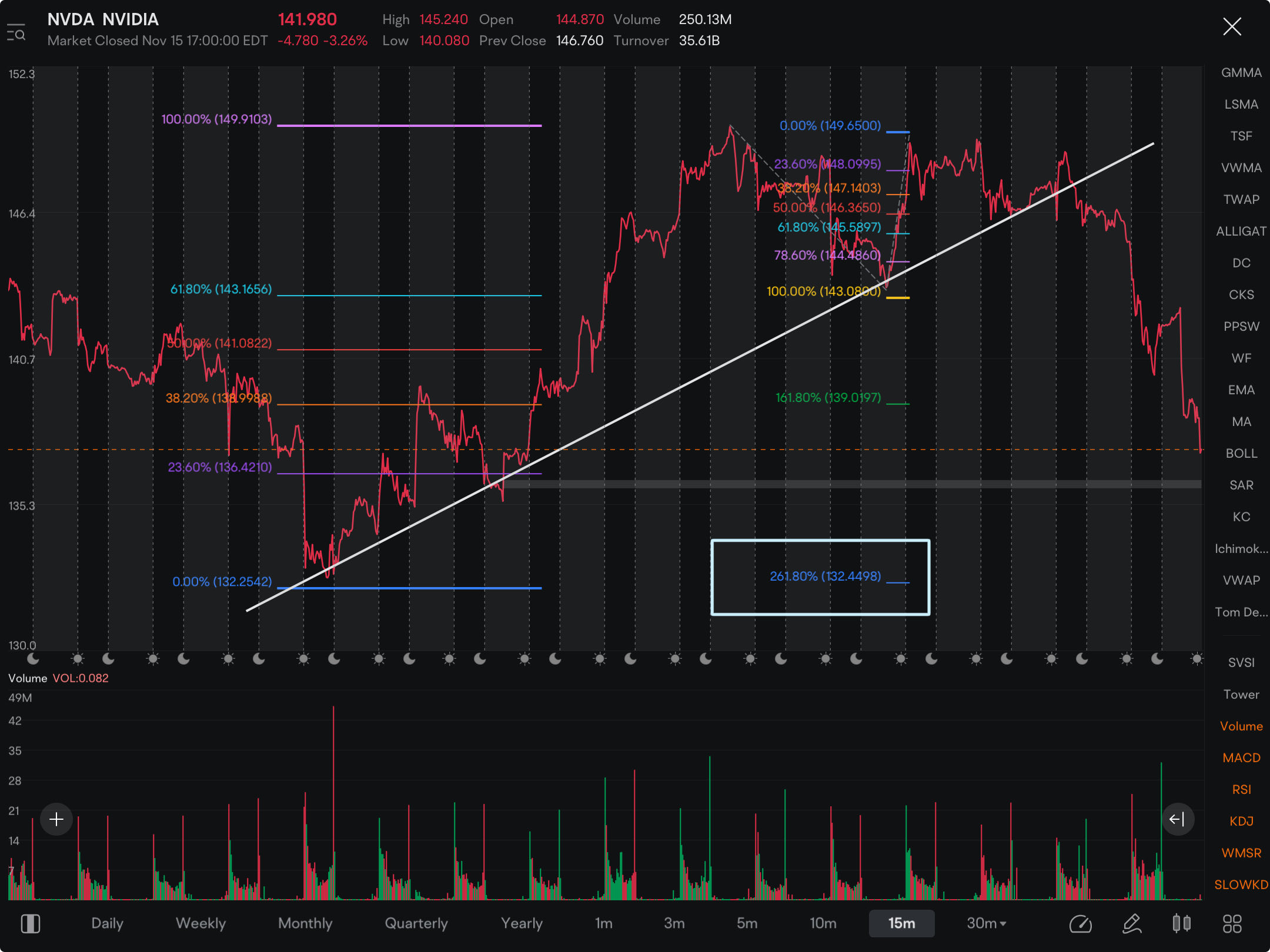This screenshot has height=952, width=1270.
Task: Enable the MA indicator
Action: pyautogui.click(x=1241, y=422)
